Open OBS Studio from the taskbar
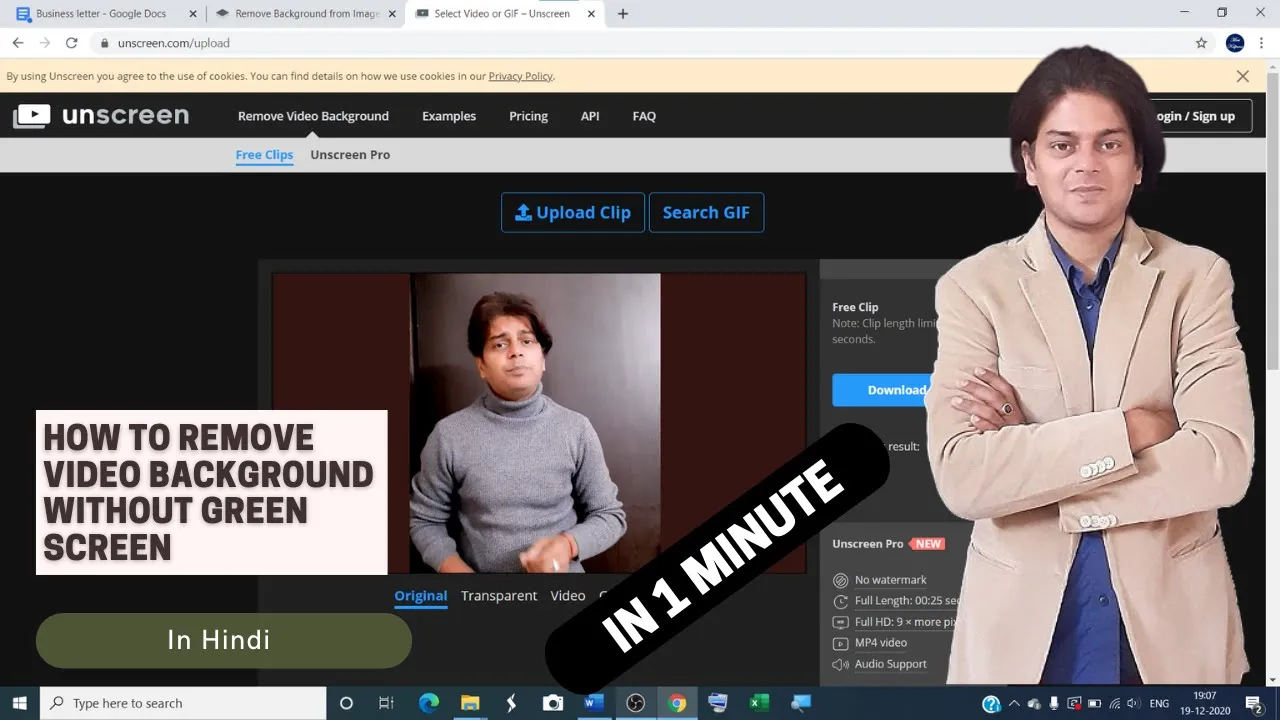Viewport: 1280px width, 720px height. coord(635,703)
